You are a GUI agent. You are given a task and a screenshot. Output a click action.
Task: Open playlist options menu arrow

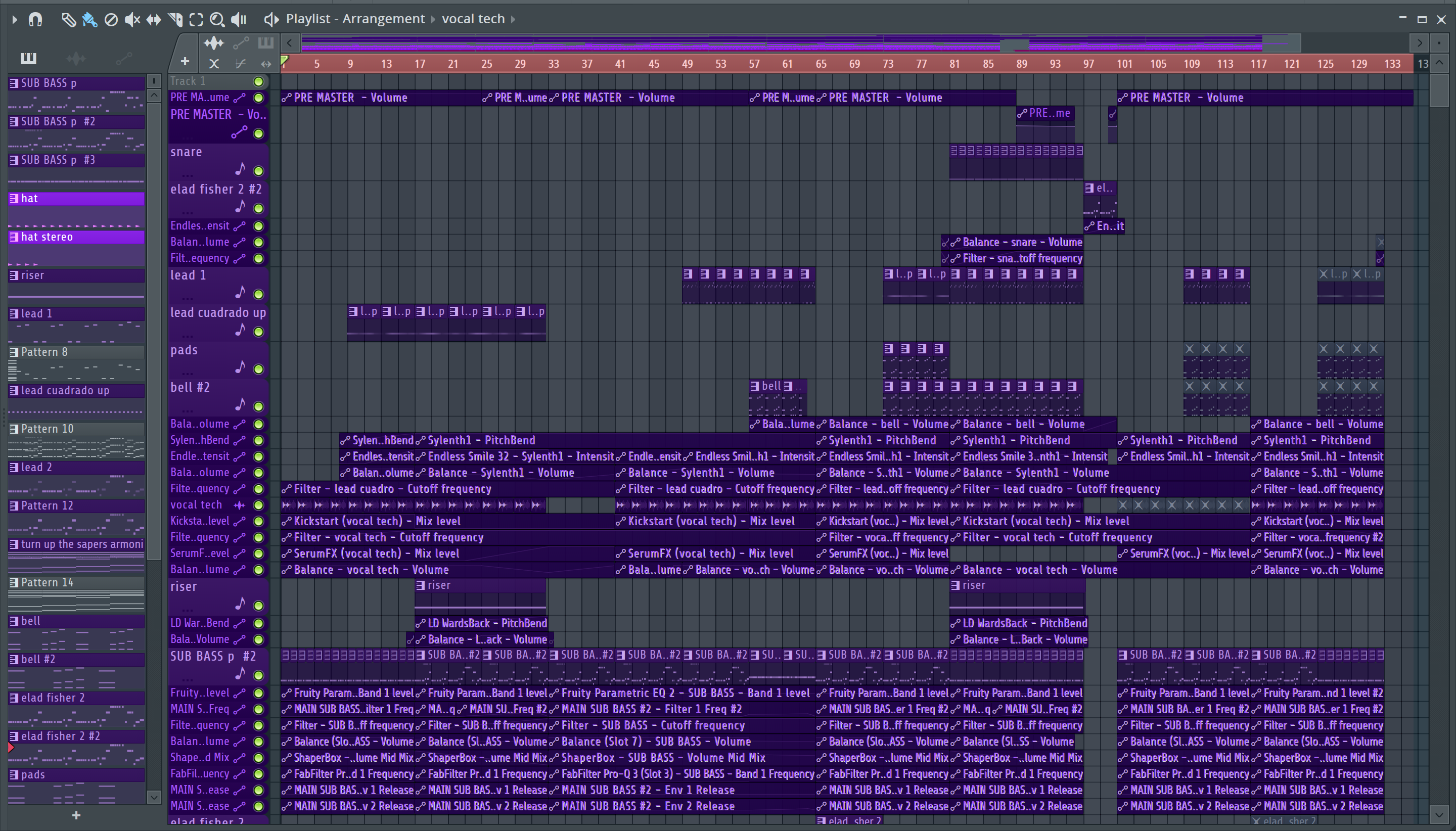point(15,19)
